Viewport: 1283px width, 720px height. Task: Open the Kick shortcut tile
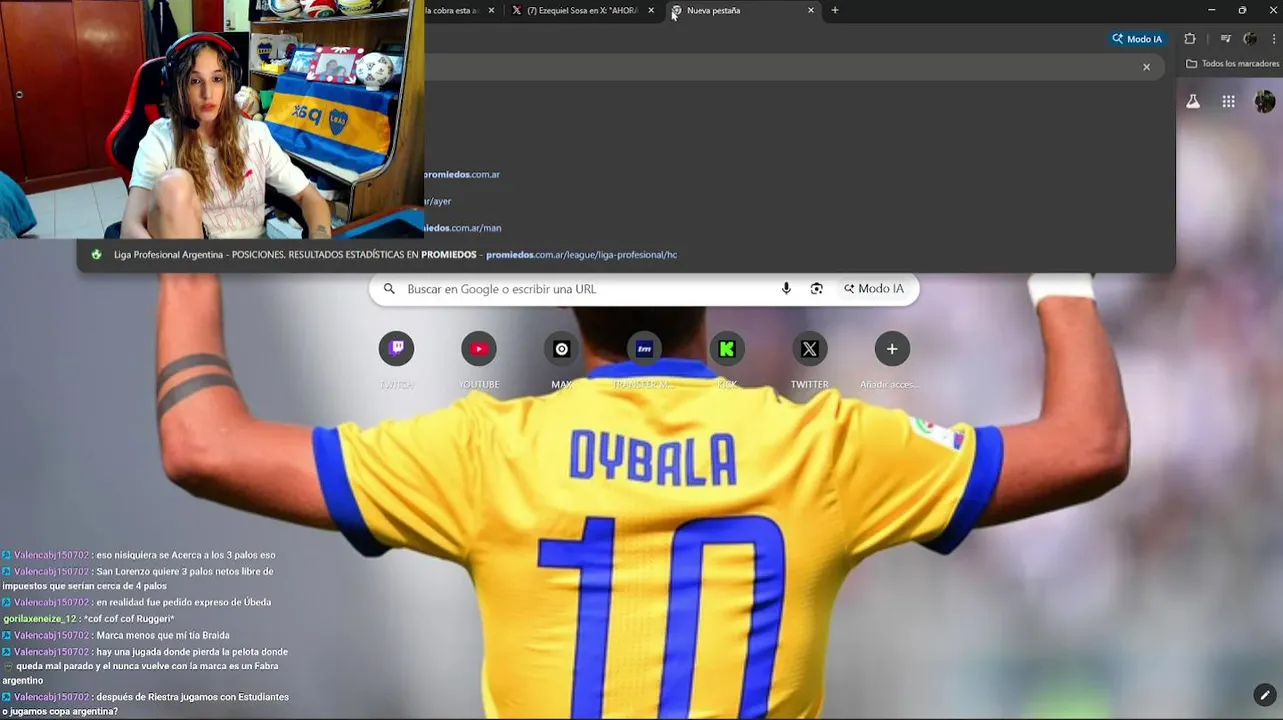click(x=727, y=349)
